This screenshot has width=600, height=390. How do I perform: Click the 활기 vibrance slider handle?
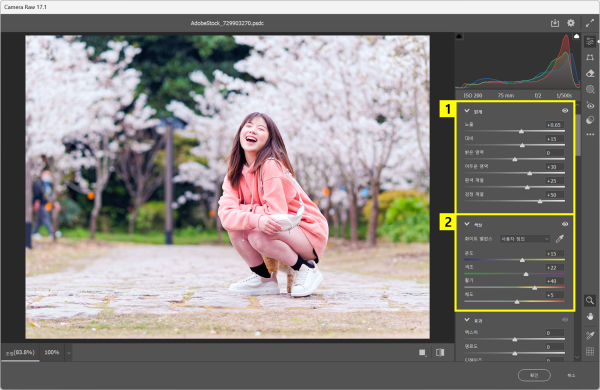[x=535, y=288]
